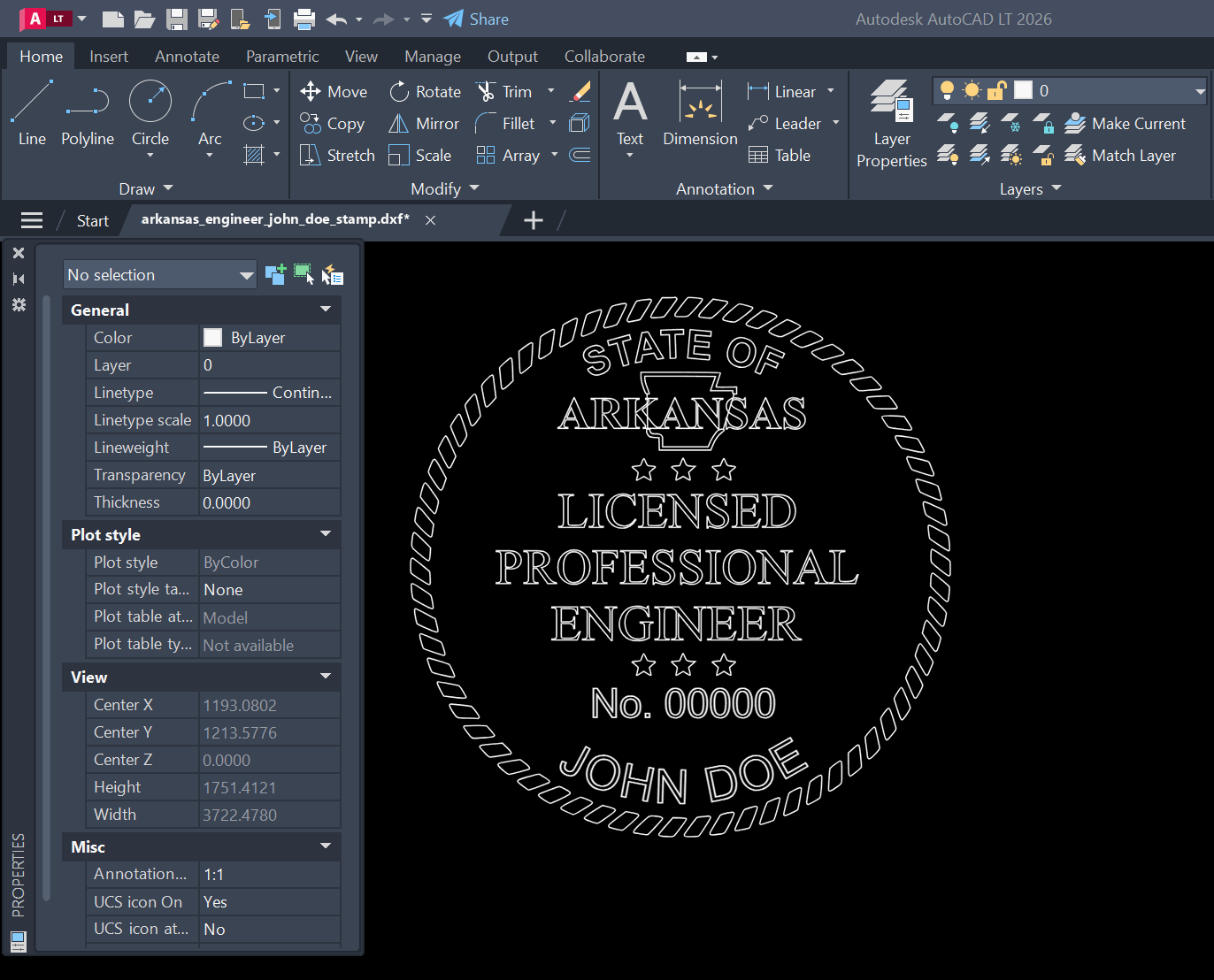
Task: Click the Save icon in quick access toolbar
Action: (x=177, y=19)
